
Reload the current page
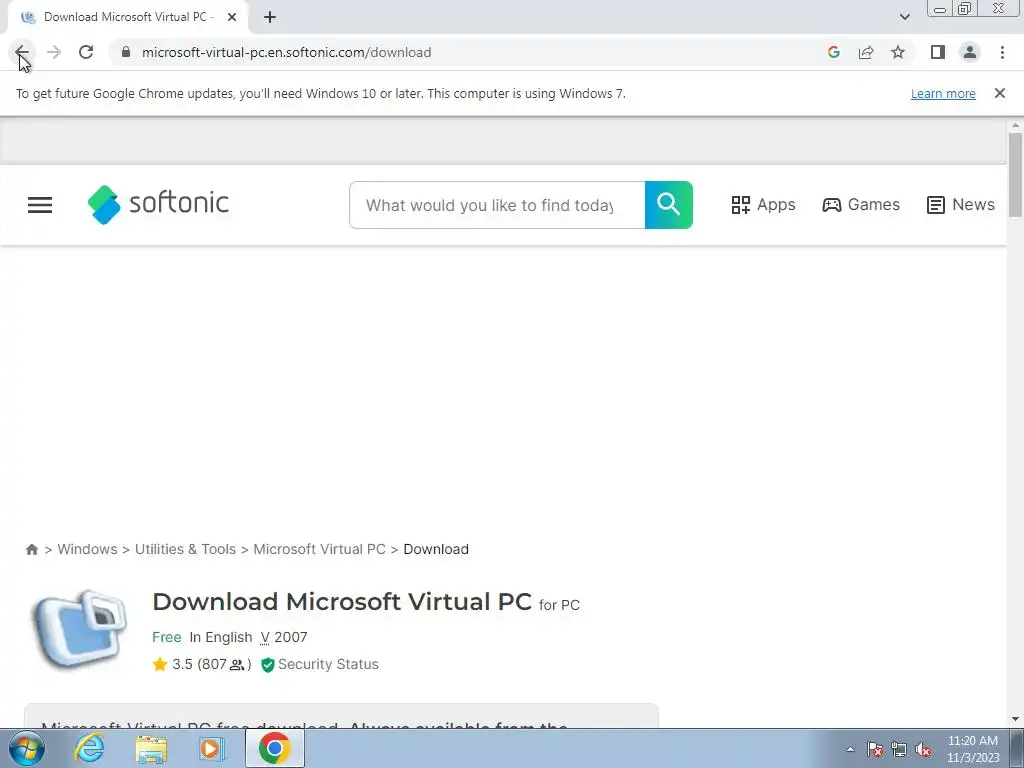click(86, 52)
